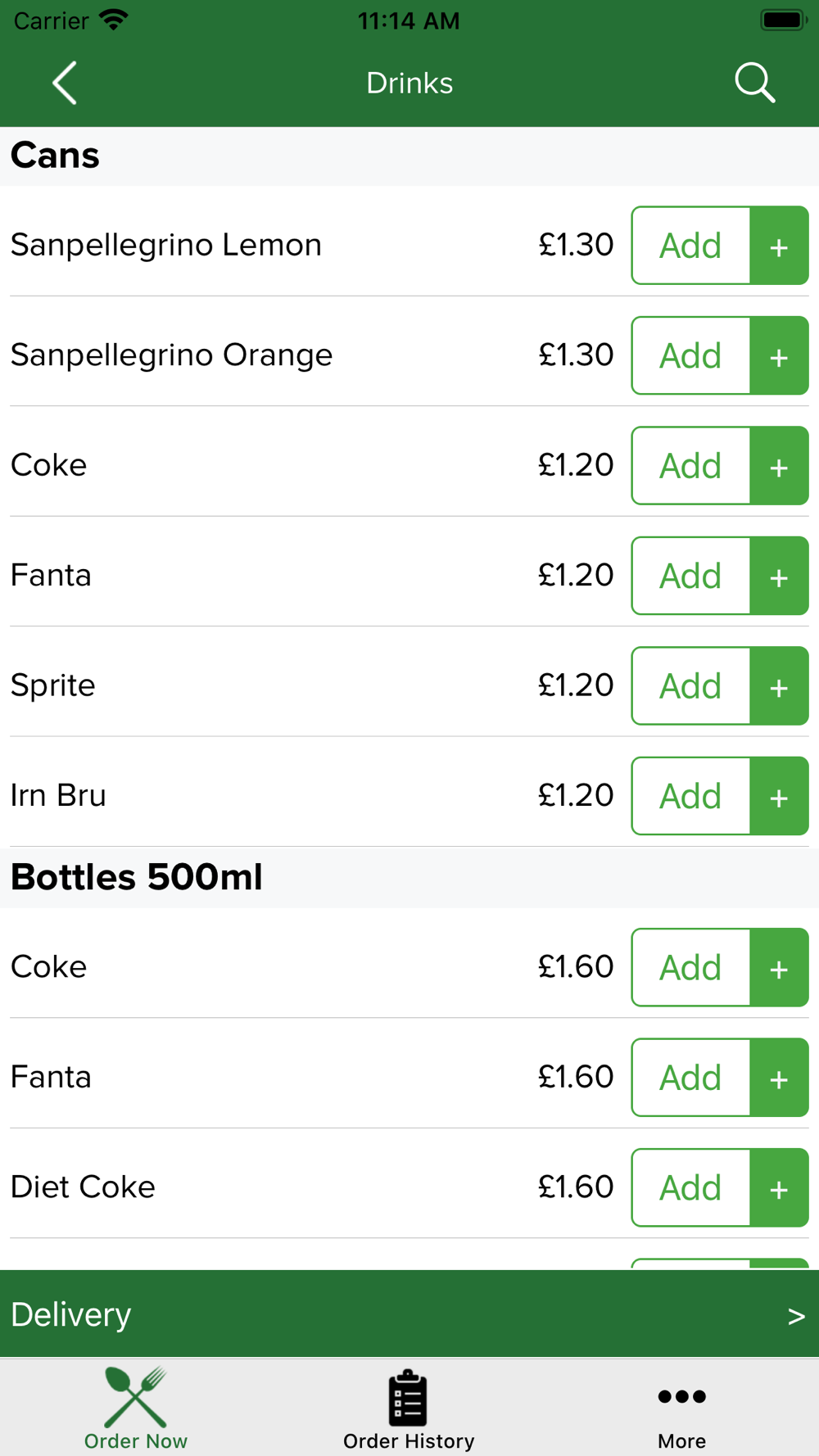Select the Cans section header

(x=409, y=156)
